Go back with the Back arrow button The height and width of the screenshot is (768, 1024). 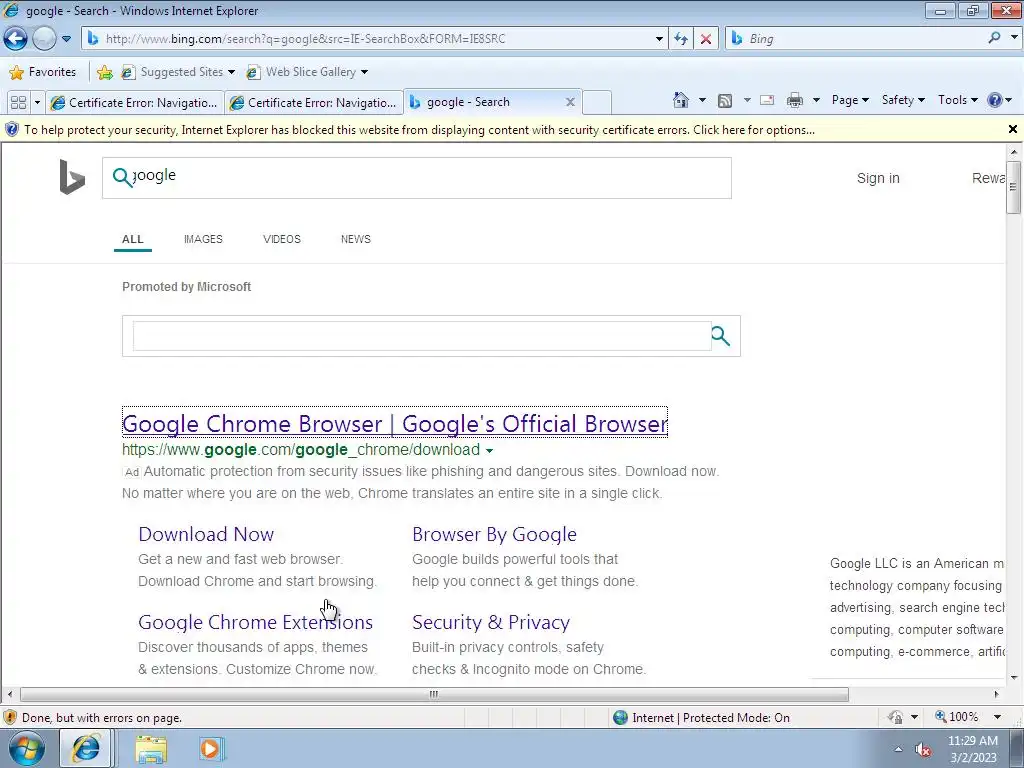click(15, 39)
